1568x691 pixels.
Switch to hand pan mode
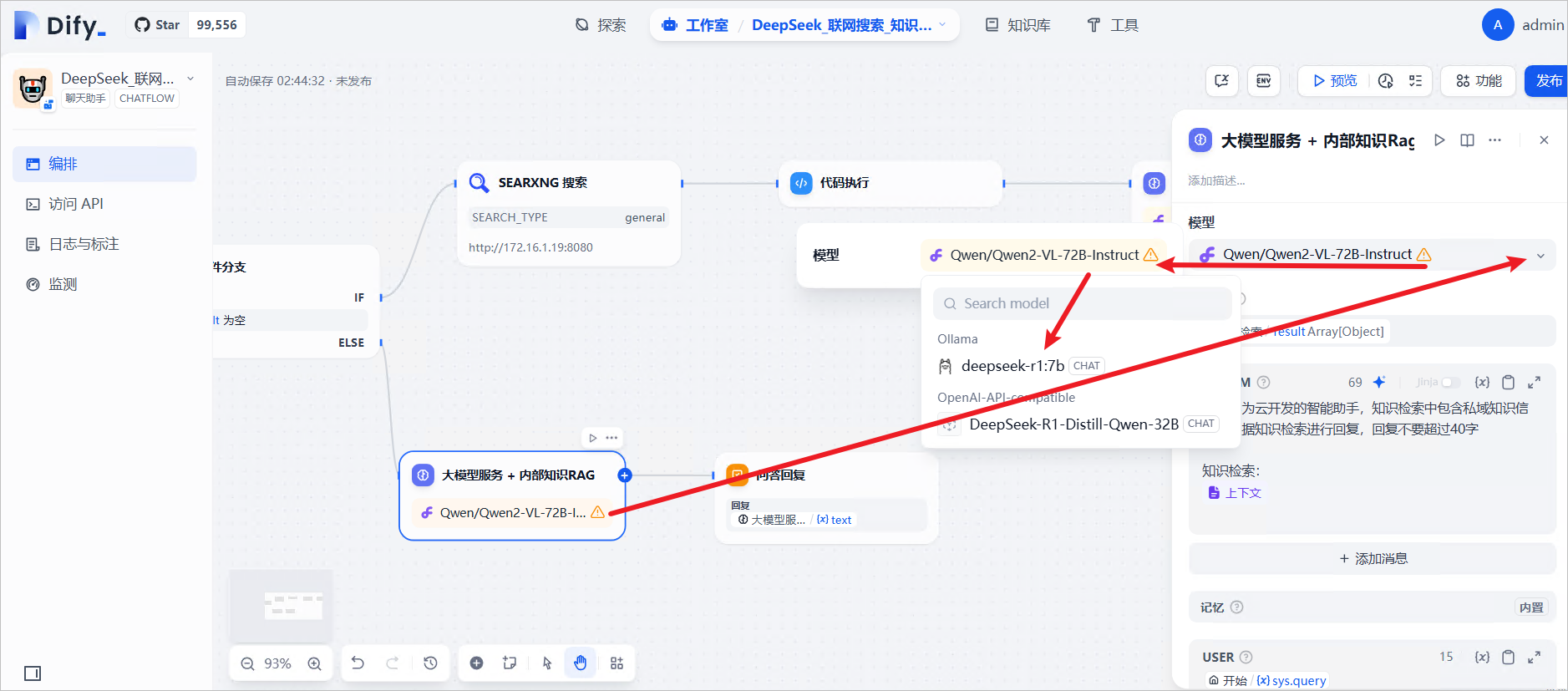tap(581, 663)
